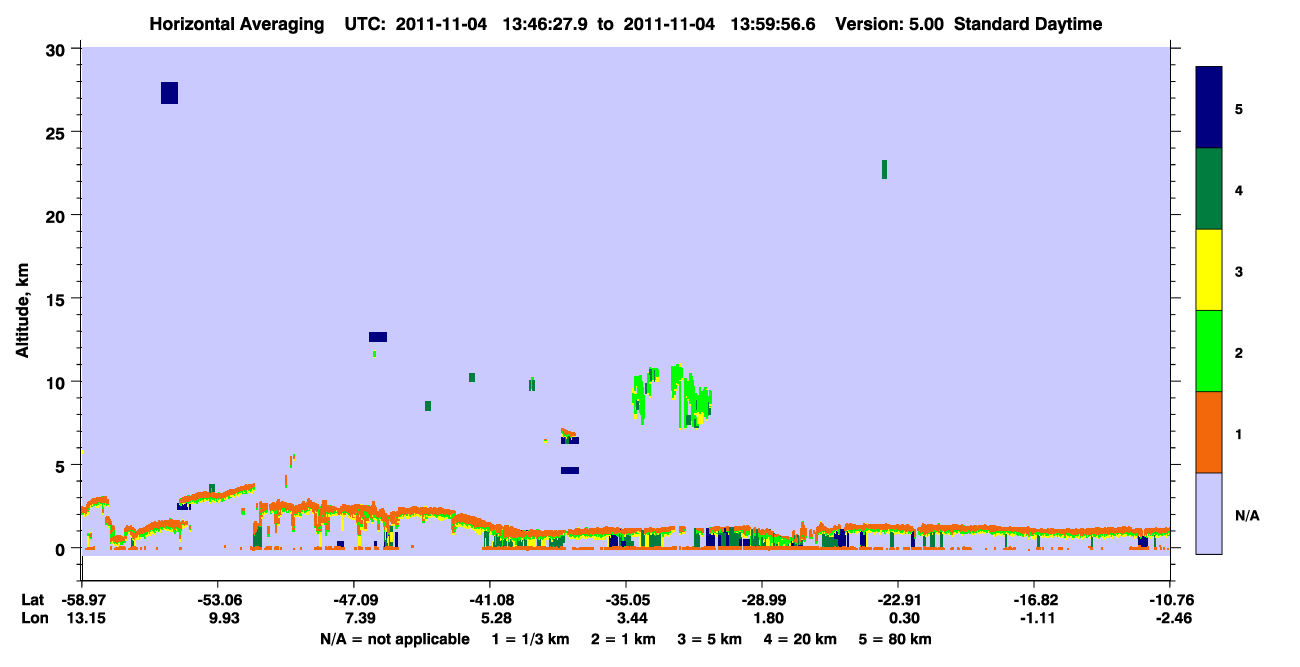Click latitude value -22.91
Screen dimensions: 1300x667
tap(898, 600)
